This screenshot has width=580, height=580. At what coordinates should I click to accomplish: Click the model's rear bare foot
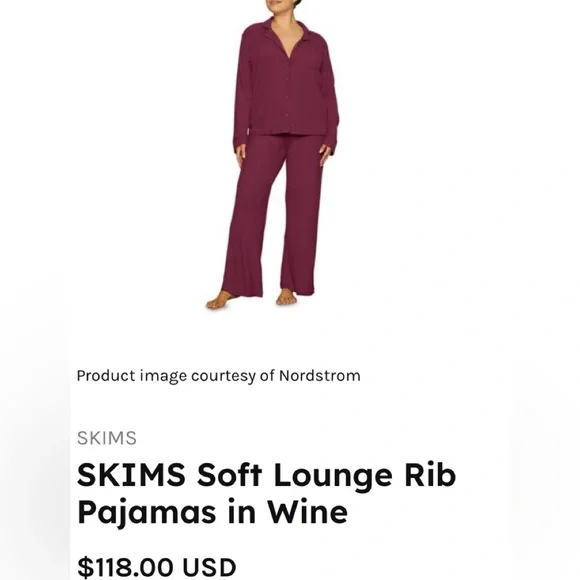coord(286,297)
